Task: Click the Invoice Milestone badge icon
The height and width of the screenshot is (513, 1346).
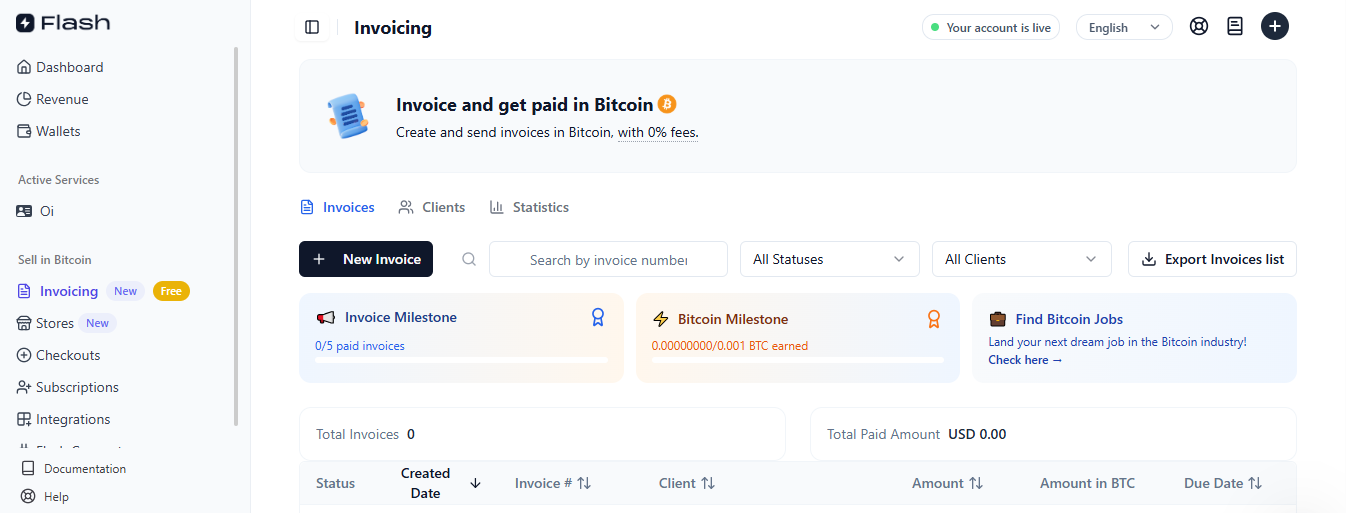Action: click(x=598, y=317)
